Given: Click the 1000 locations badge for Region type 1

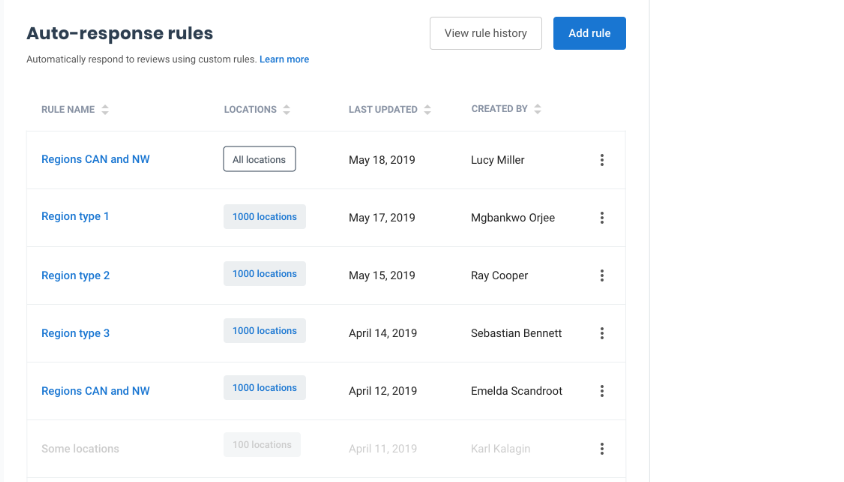Looking at the screenshot, I should click(x=264, y=217).
